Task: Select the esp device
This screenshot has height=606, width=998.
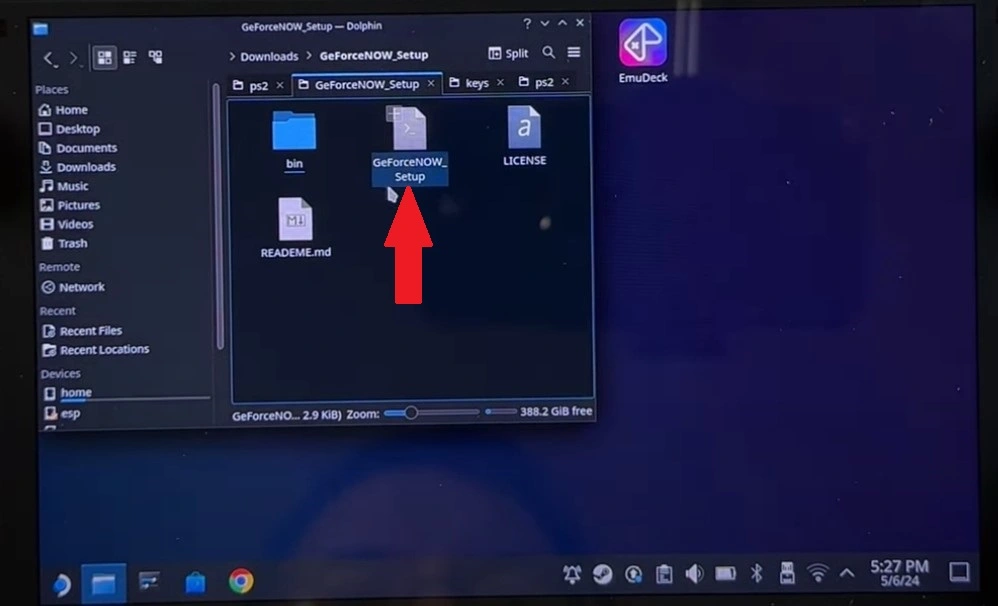Action: 62,414
